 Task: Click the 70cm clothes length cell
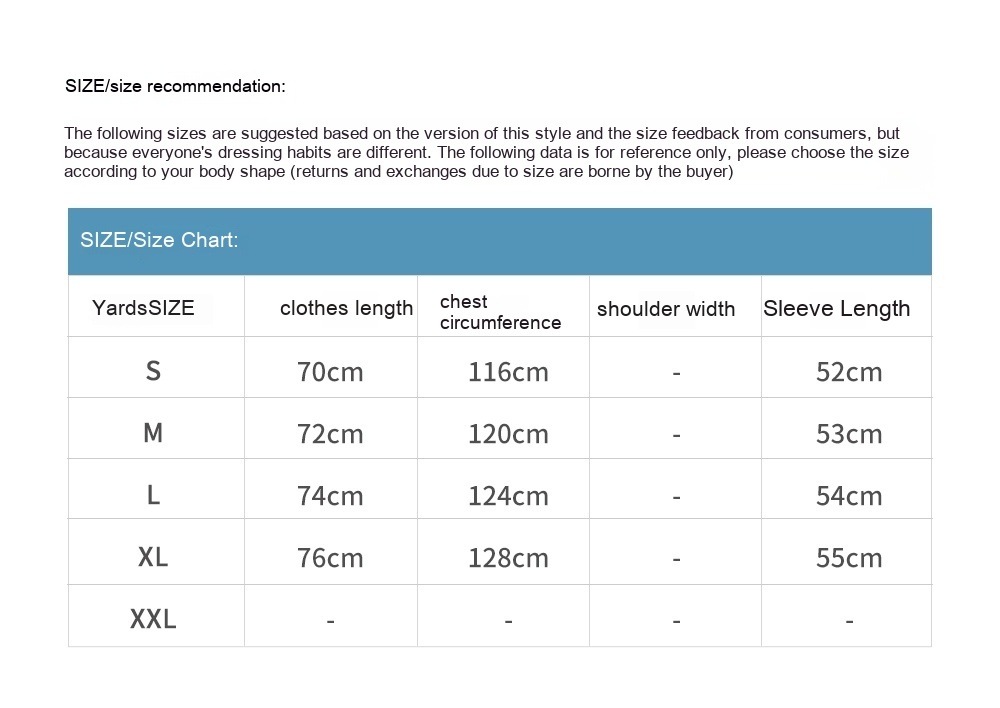(330, 372)
